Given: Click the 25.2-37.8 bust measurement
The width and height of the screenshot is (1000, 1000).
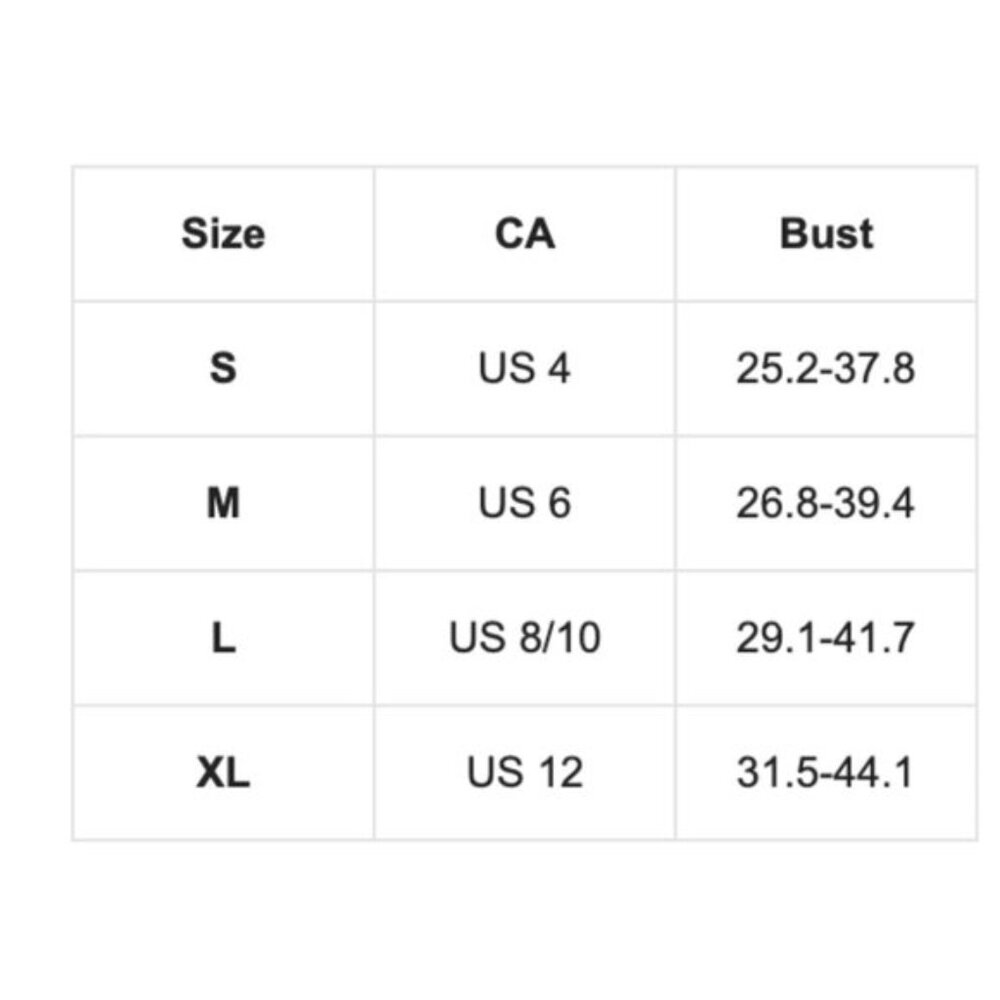Looking at the screenshot, I should coord(826,369).
